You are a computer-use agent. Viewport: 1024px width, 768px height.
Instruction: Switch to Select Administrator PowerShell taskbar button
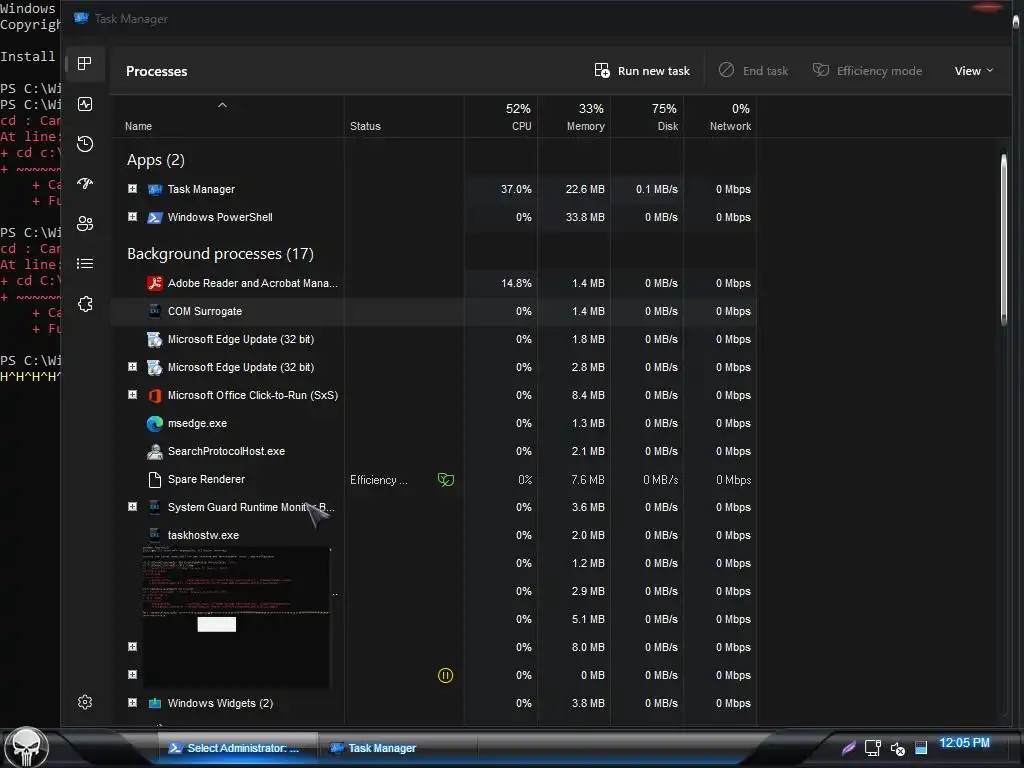point(238,748)
